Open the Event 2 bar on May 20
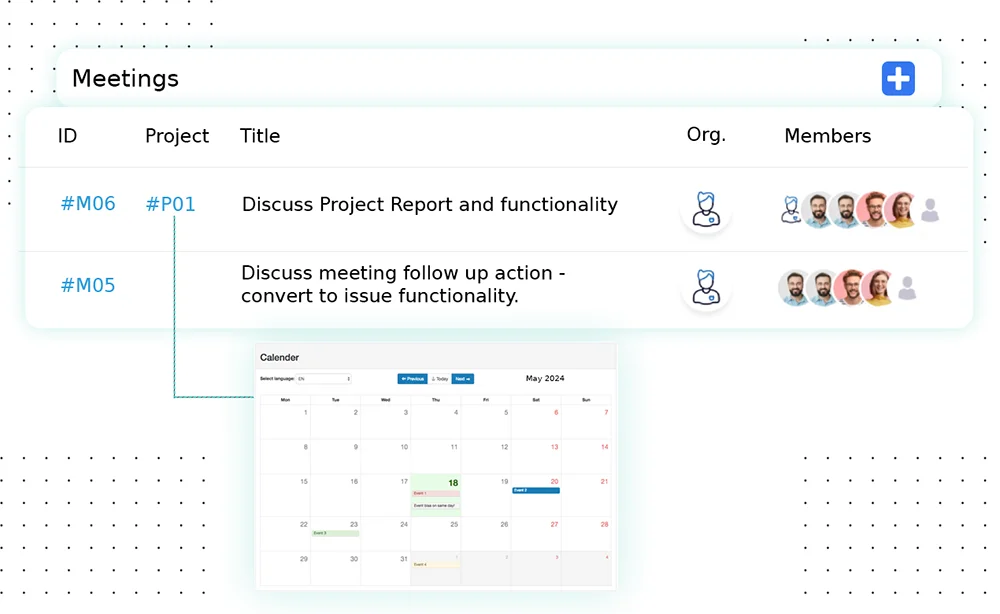Viewport: 1000px width, 614px height. pyautogui.click(x=535, y=490)
